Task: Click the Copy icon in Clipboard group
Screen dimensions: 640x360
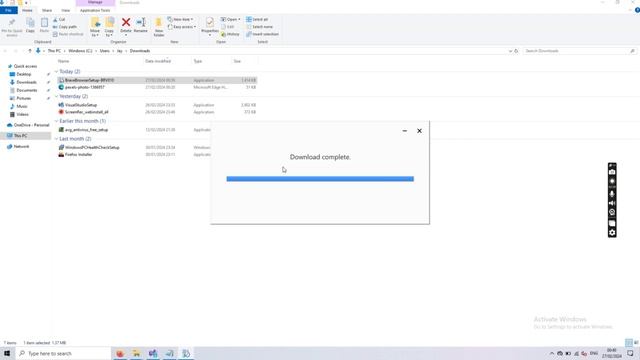Action: [x=30, y=22]
